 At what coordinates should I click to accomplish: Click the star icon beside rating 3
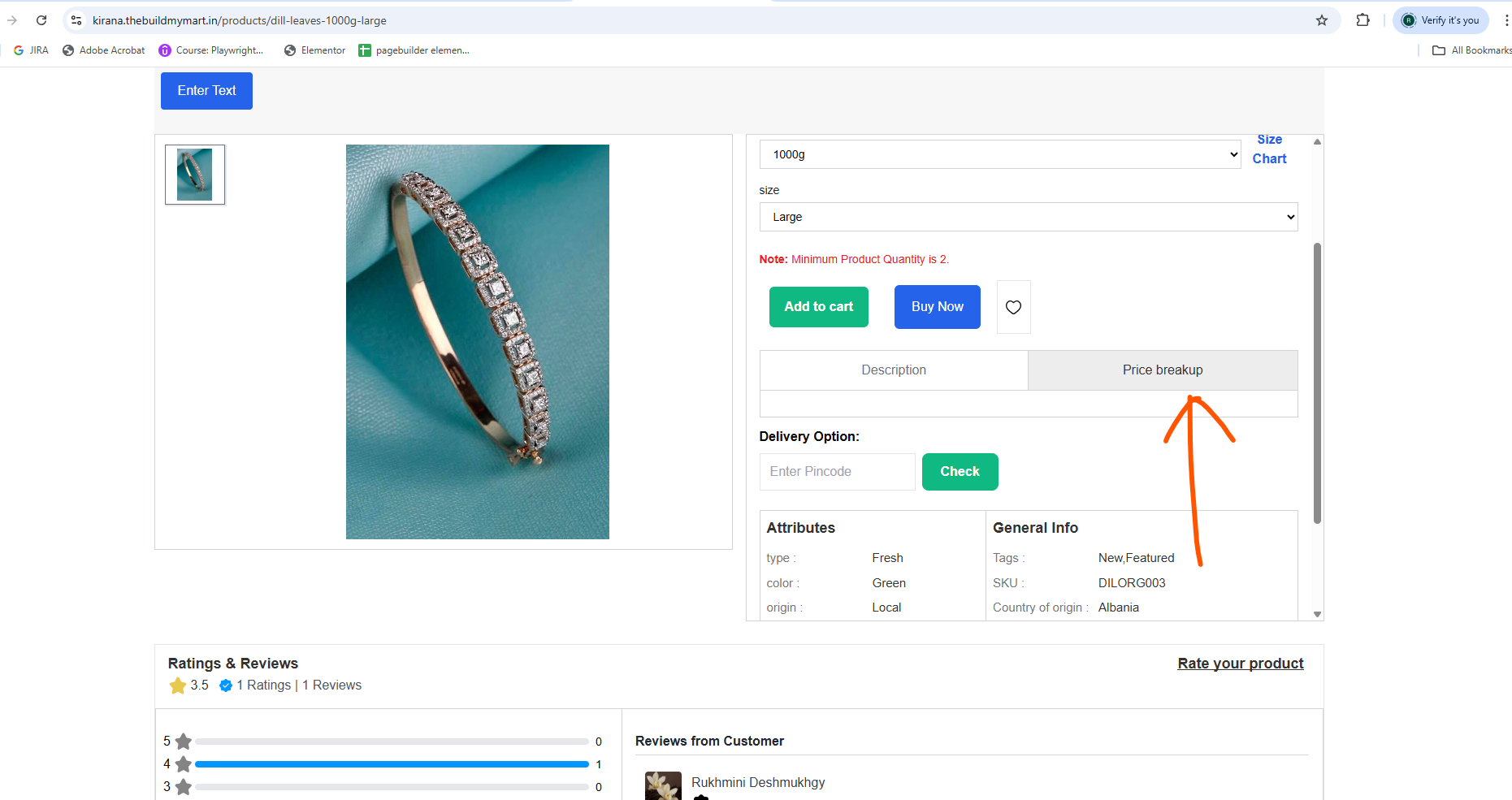pyautogui.click(x=184, y=787)
